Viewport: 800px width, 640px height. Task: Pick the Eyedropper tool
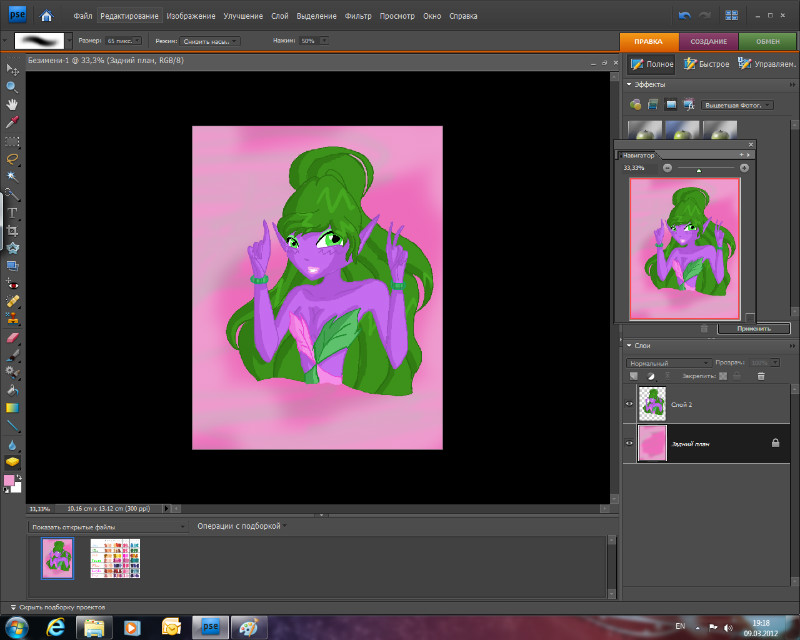13,122
